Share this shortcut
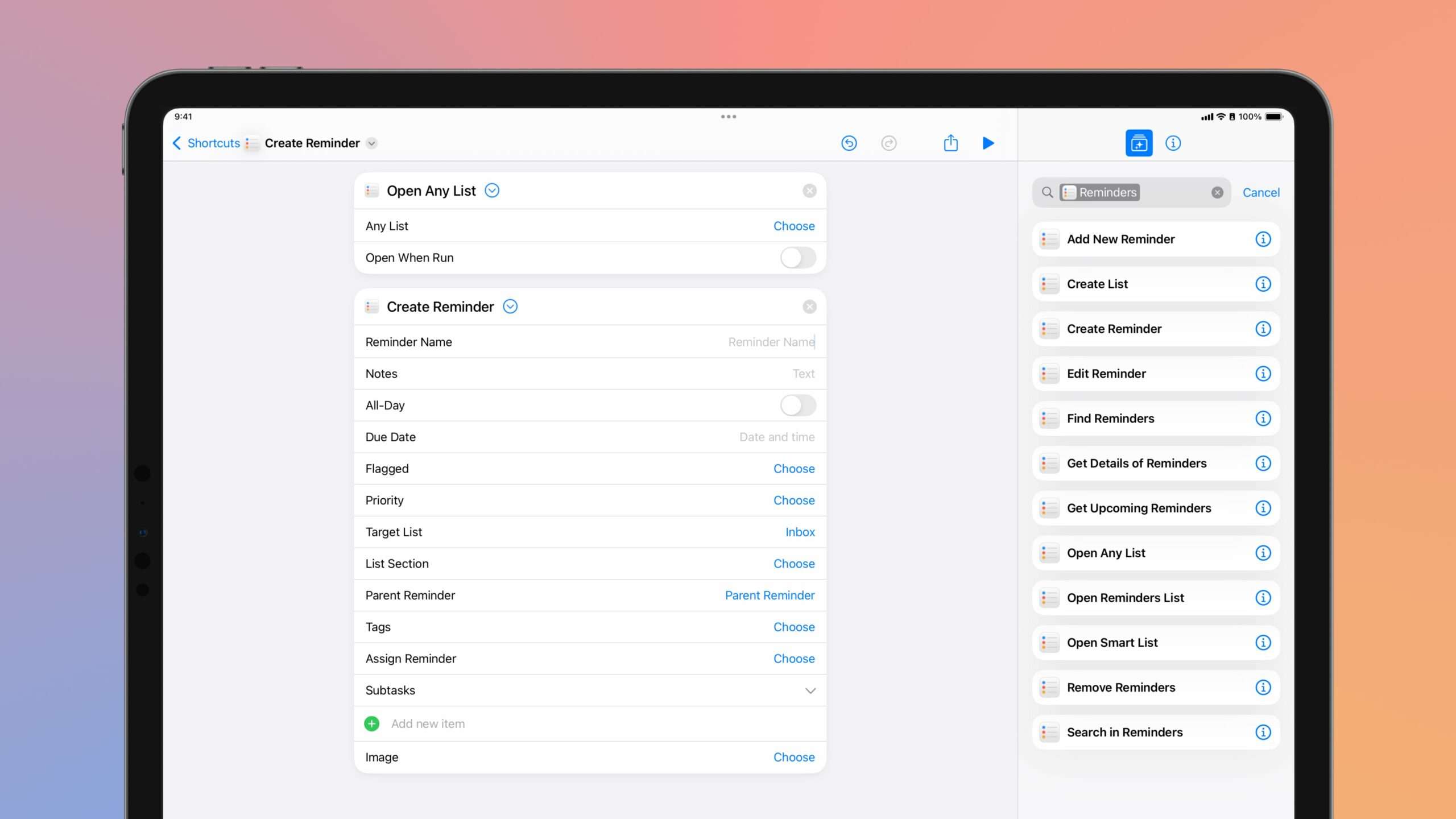The height and width of the screenshot is (819, 1456). (x=950, y=142)
